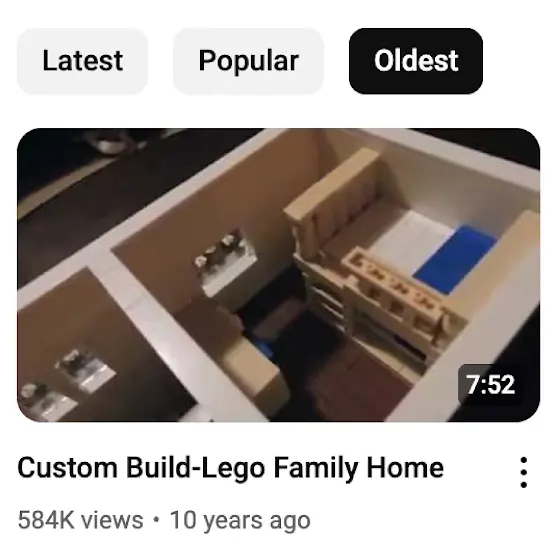Click the 7:52 duration badge
Viewport: 560px width, 560px height.
[x=491, y=385]
